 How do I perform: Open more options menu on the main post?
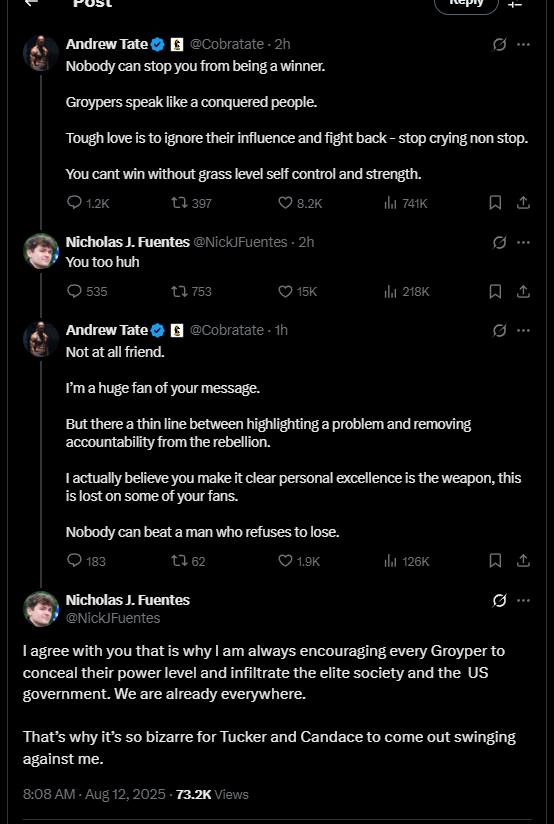[524, 600]
